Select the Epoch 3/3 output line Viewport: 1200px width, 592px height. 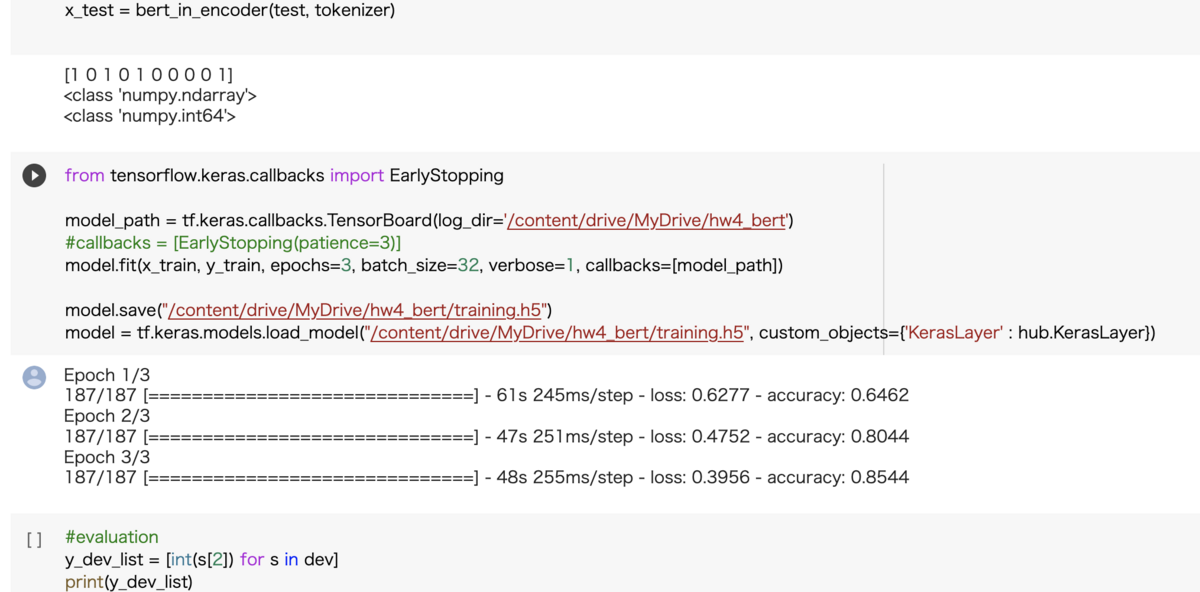tap(107, 457)
